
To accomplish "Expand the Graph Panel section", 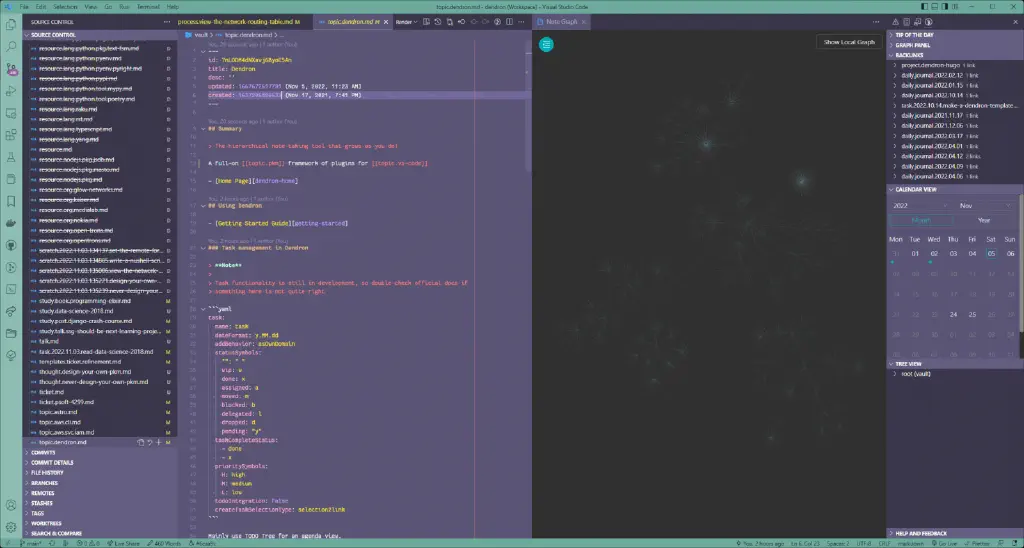I will tap(955, 45).
